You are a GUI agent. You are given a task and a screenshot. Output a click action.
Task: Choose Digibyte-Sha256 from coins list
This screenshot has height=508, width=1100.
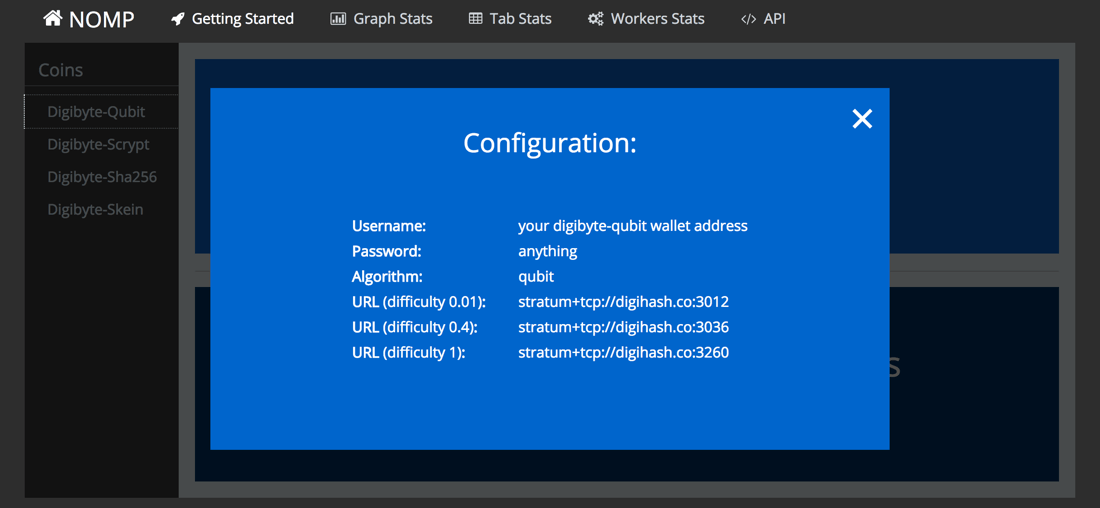coord(102,177)
